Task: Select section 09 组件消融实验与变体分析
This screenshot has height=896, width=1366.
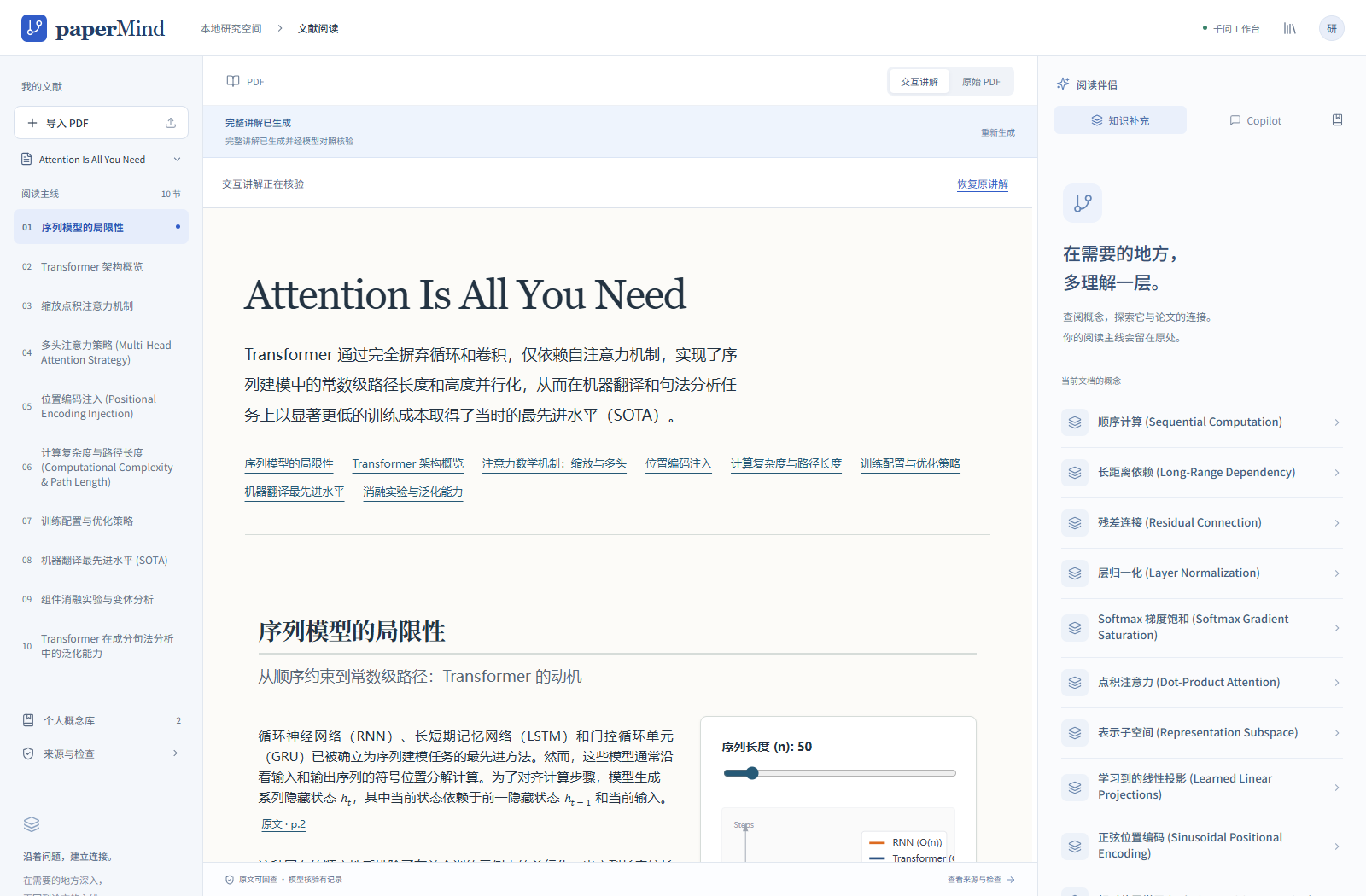Action: 101,599
